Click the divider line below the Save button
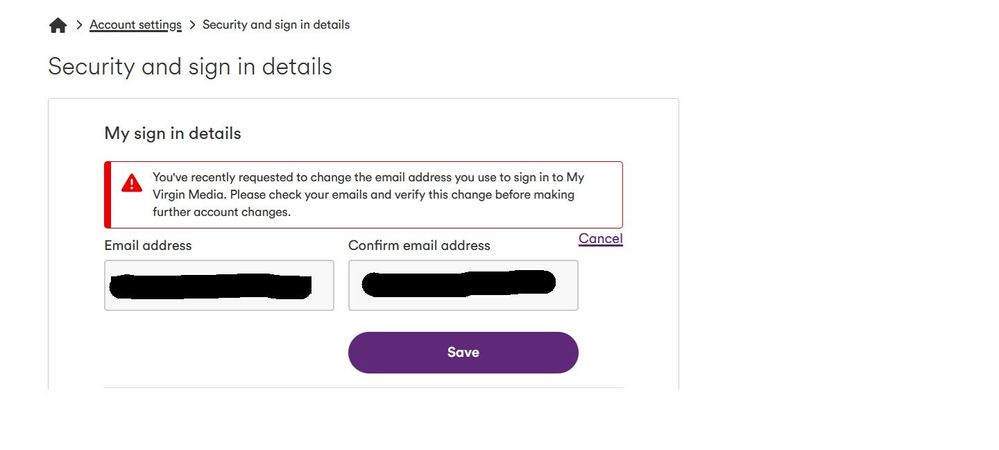Screen dimensions: 999x450 364,388
